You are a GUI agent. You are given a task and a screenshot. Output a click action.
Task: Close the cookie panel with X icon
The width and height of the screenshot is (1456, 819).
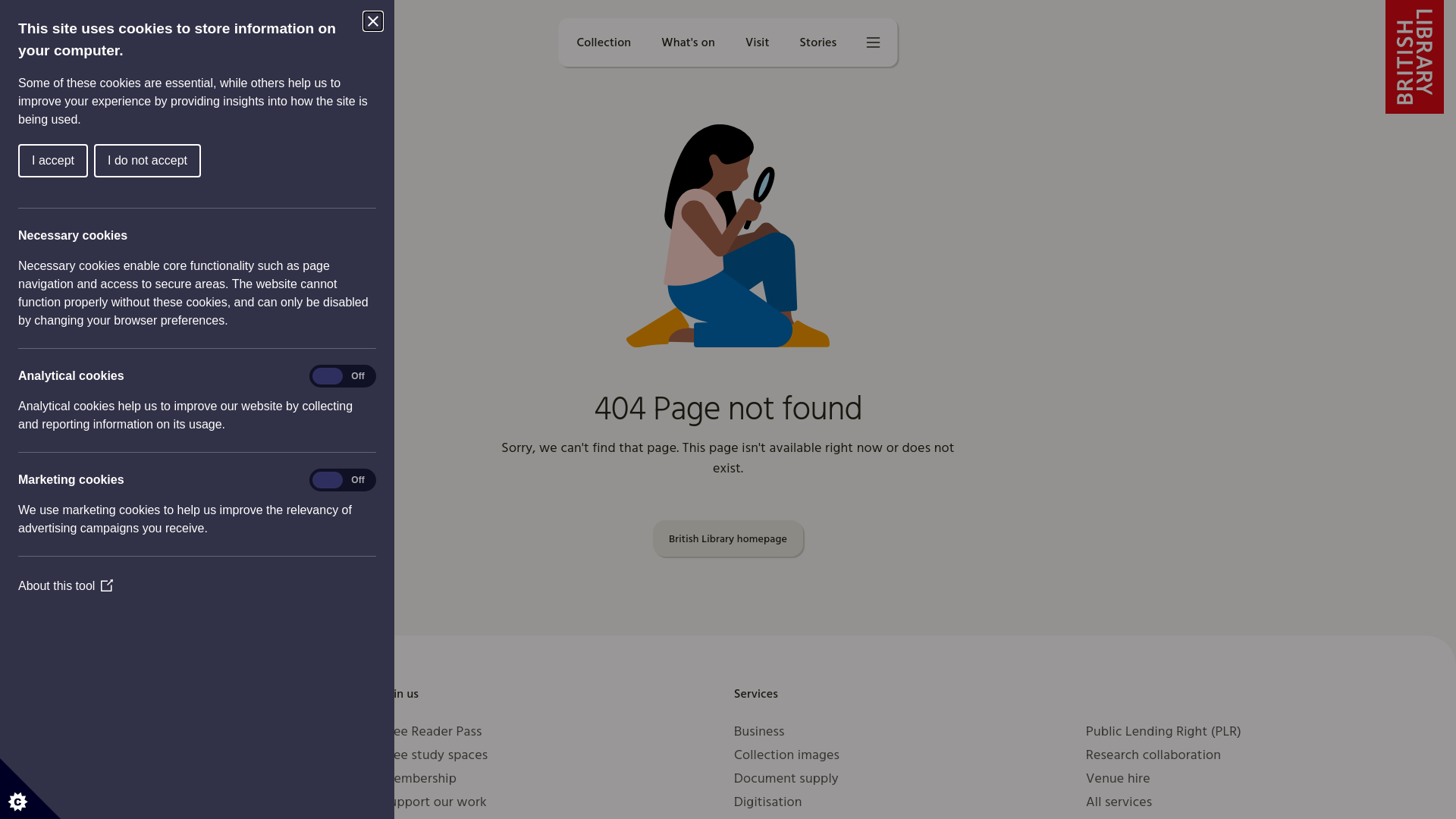pos(373,21)
